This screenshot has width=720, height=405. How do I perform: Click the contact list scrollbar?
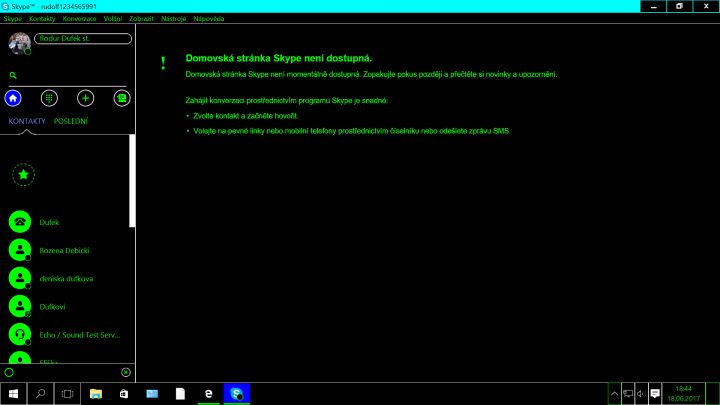[132, 180]
